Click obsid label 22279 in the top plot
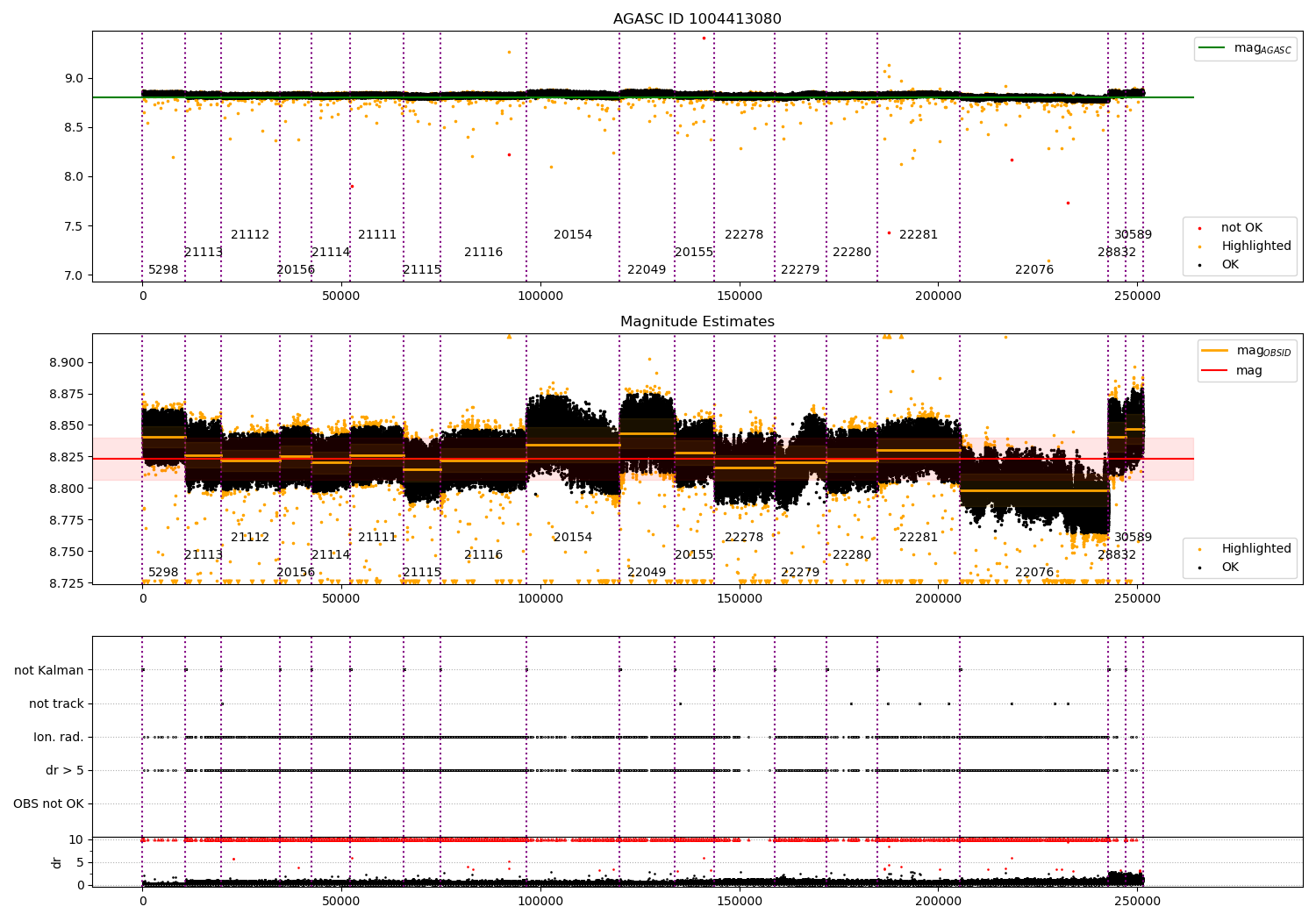This screenshot has height=921, width=1316. coord(800,270)
